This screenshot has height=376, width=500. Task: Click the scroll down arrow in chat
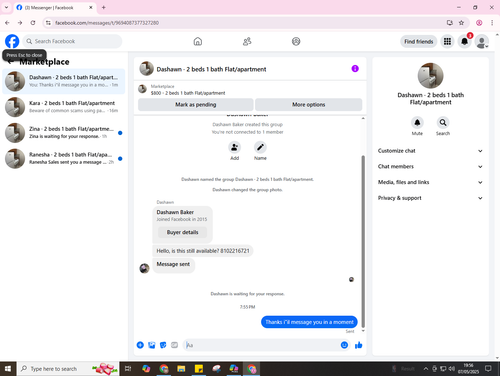click(x=363, y=331)
